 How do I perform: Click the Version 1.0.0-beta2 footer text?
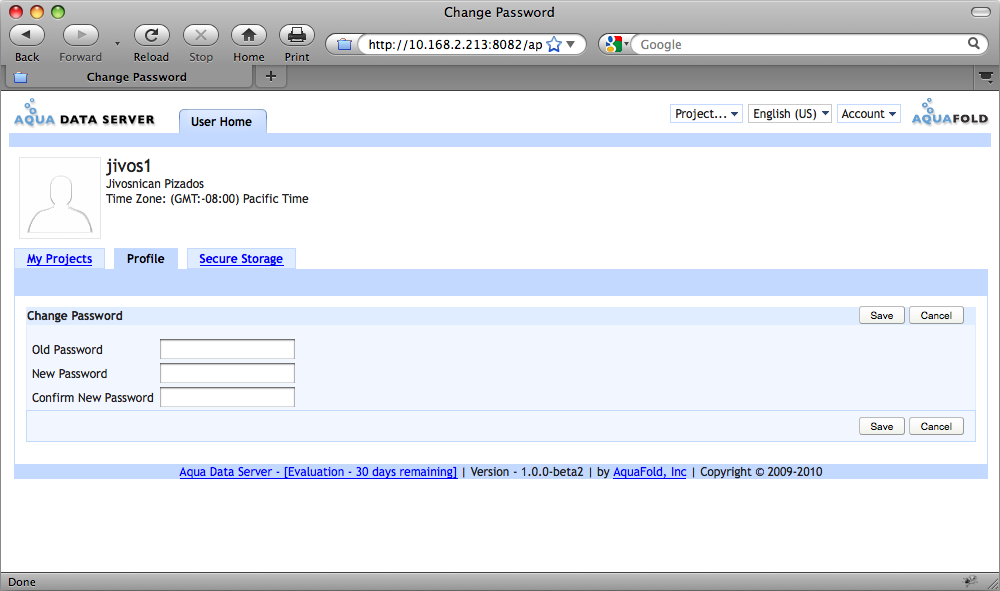[527, 472]
